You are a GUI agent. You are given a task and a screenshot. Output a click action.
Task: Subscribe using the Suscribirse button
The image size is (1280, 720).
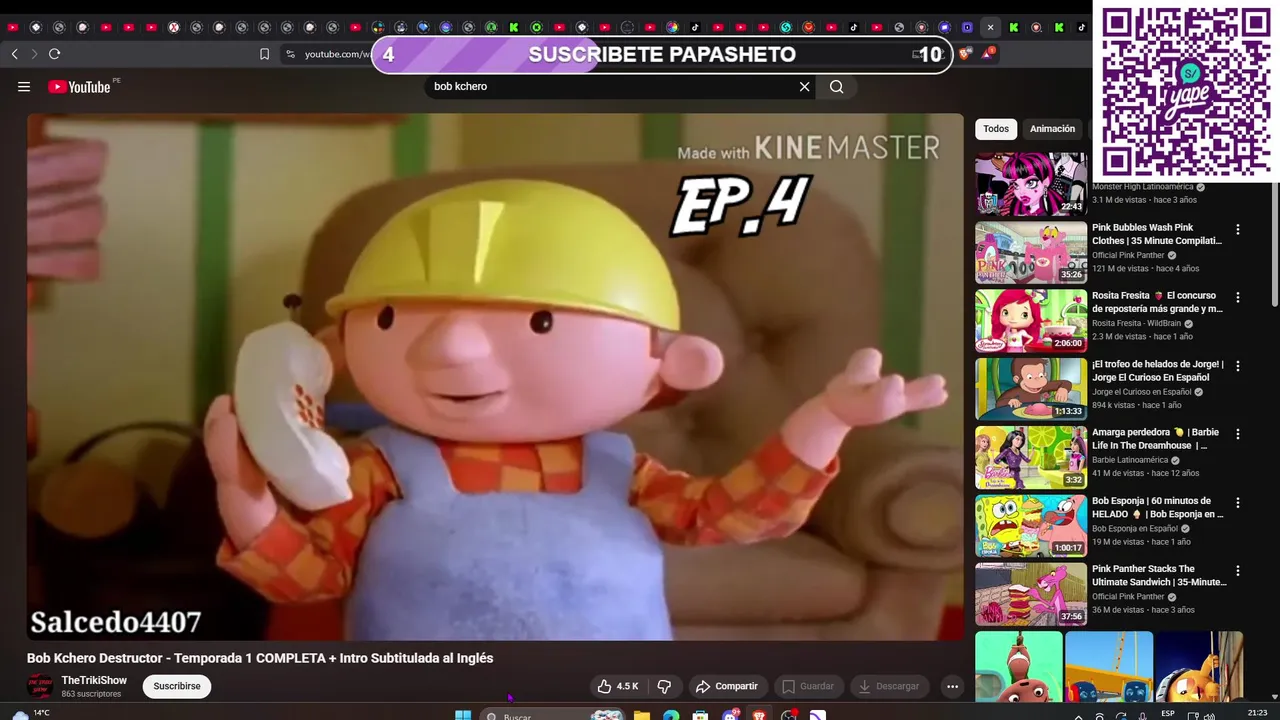(177, 686)
